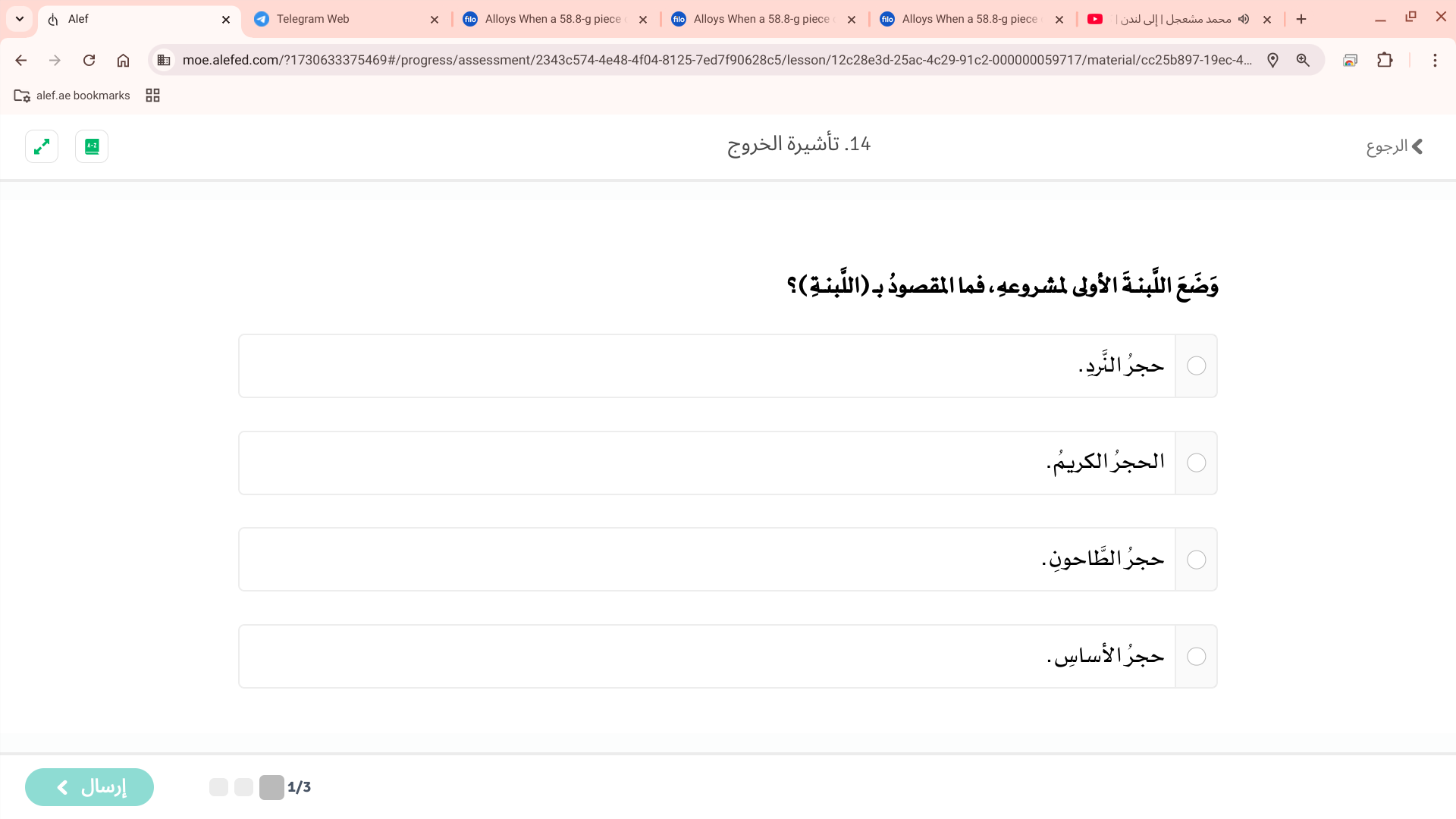Select the answer حجر الطاحون radio button
Image resolution: width=1456 pixels, height=819 pixels.
(1196, 560)
